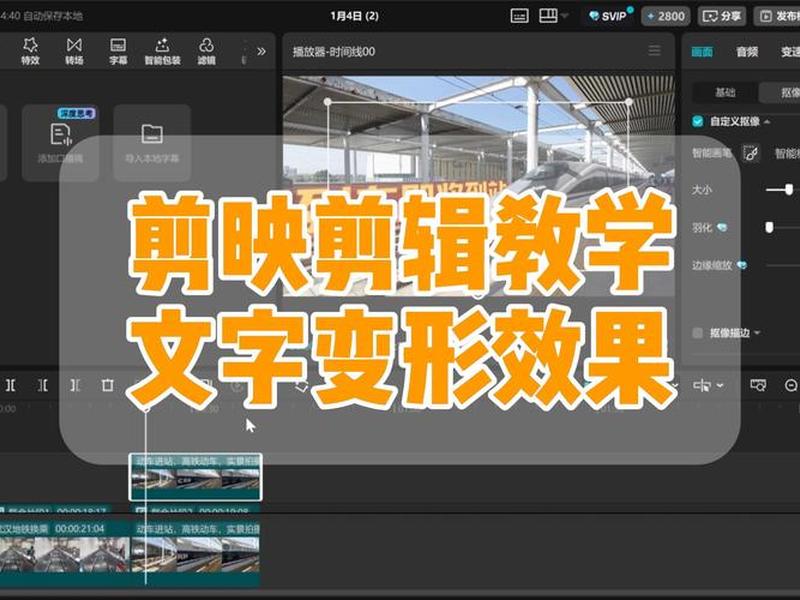Click the 2800 credits button
800x600 pixels.
coord(665,16)
